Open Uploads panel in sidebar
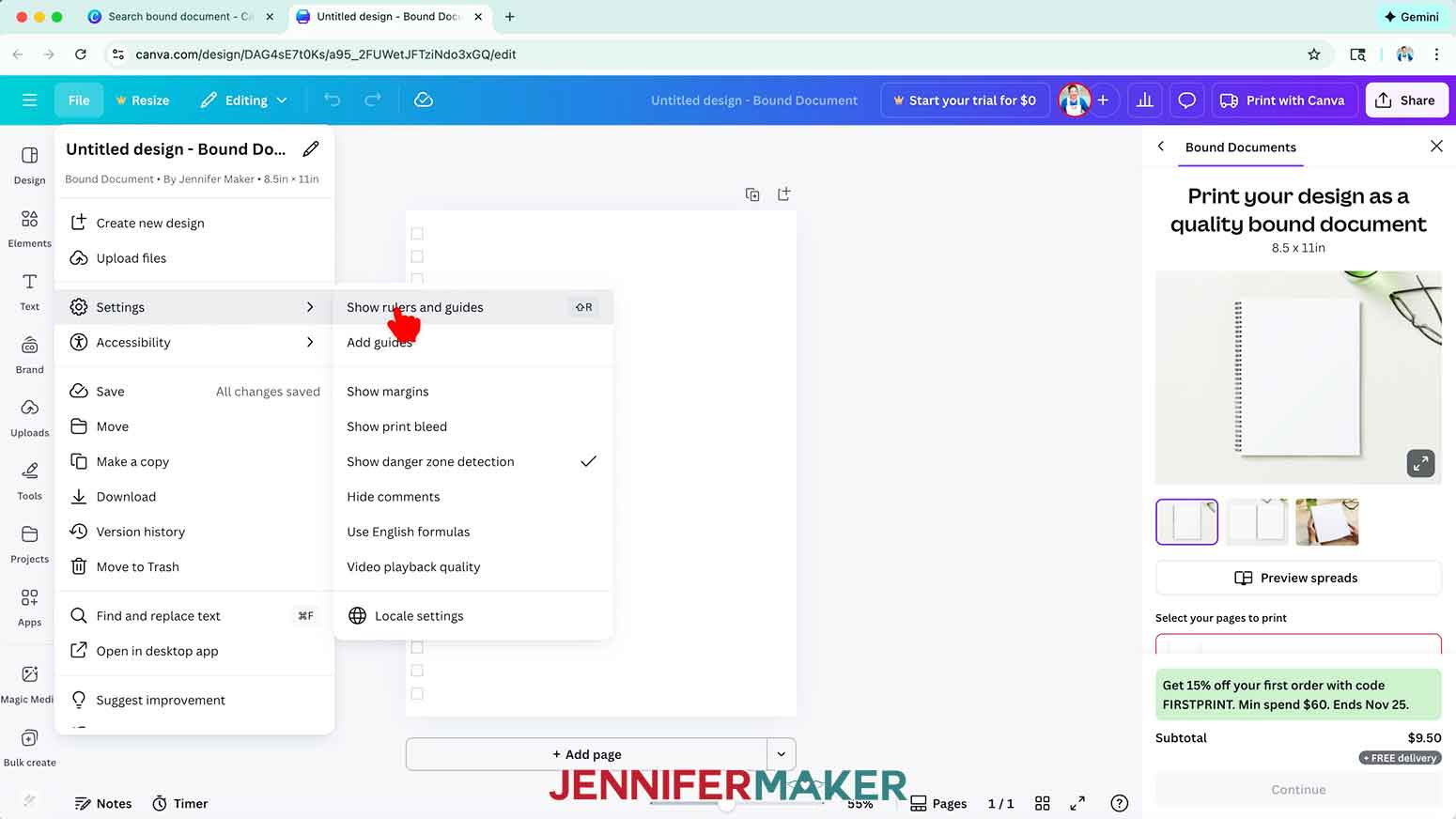1456x819 pixels. [x=29, y=417]
